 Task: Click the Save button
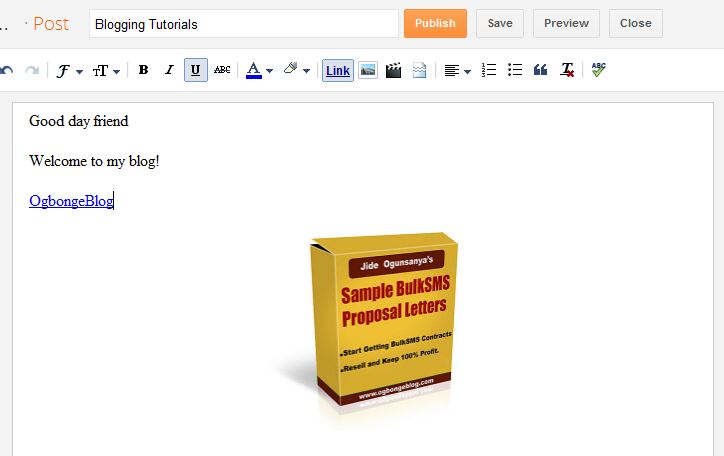coord(500,23)
